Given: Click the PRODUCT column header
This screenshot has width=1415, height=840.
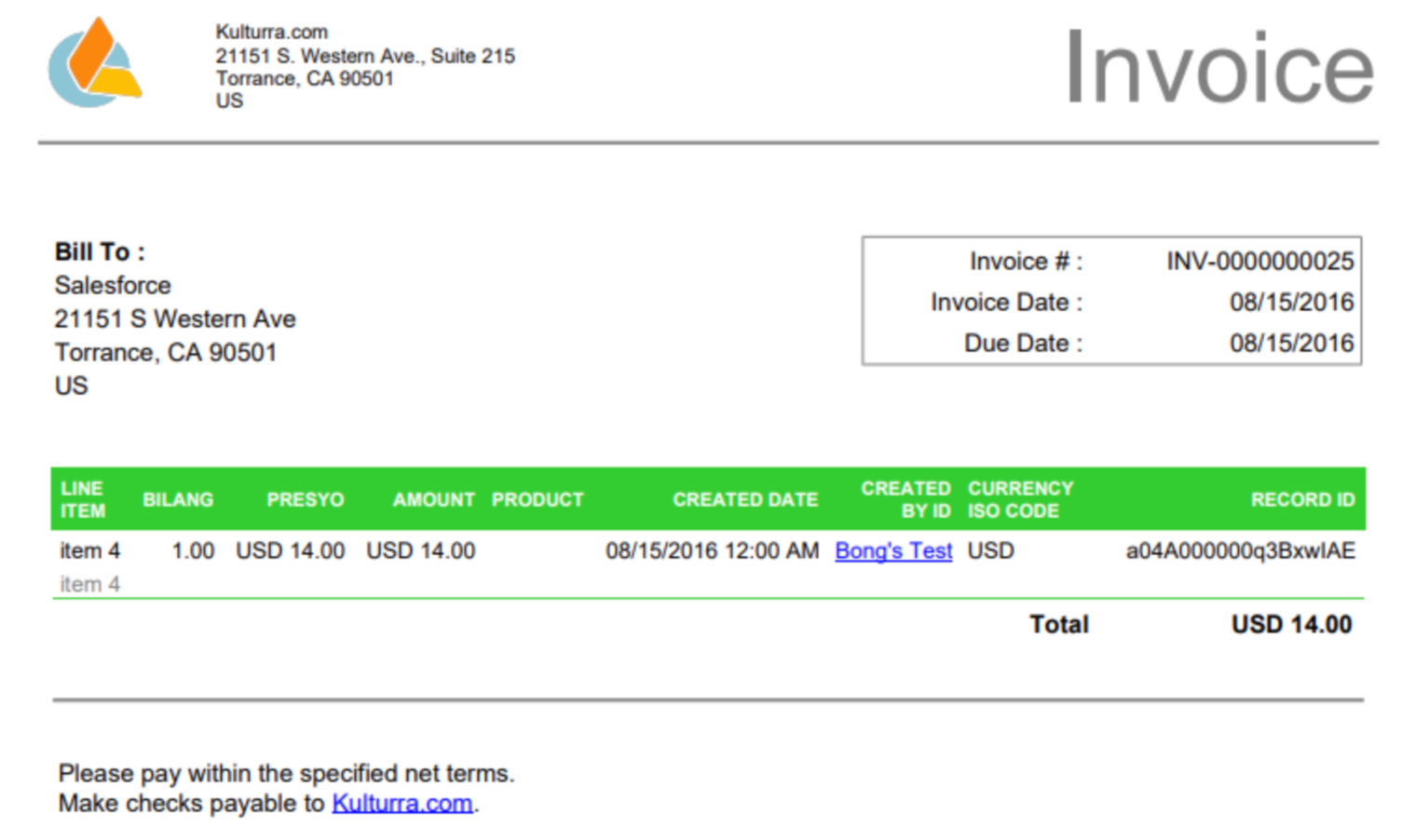Looking at the screenshot, I should [x=537, y=500].
